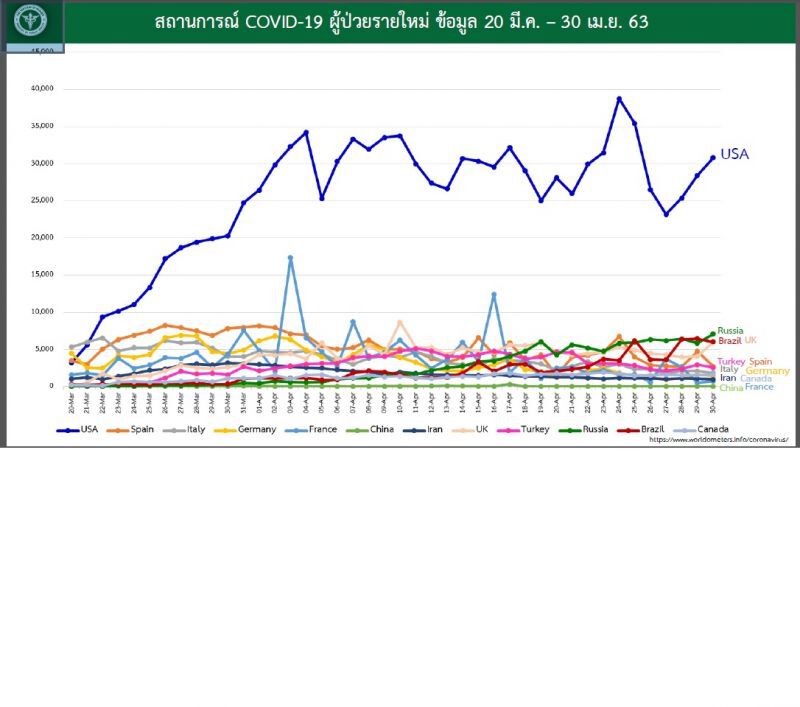Click the green COVID-19 title banner text
Viewport: 800px width, 707px height.
[401, 22]
